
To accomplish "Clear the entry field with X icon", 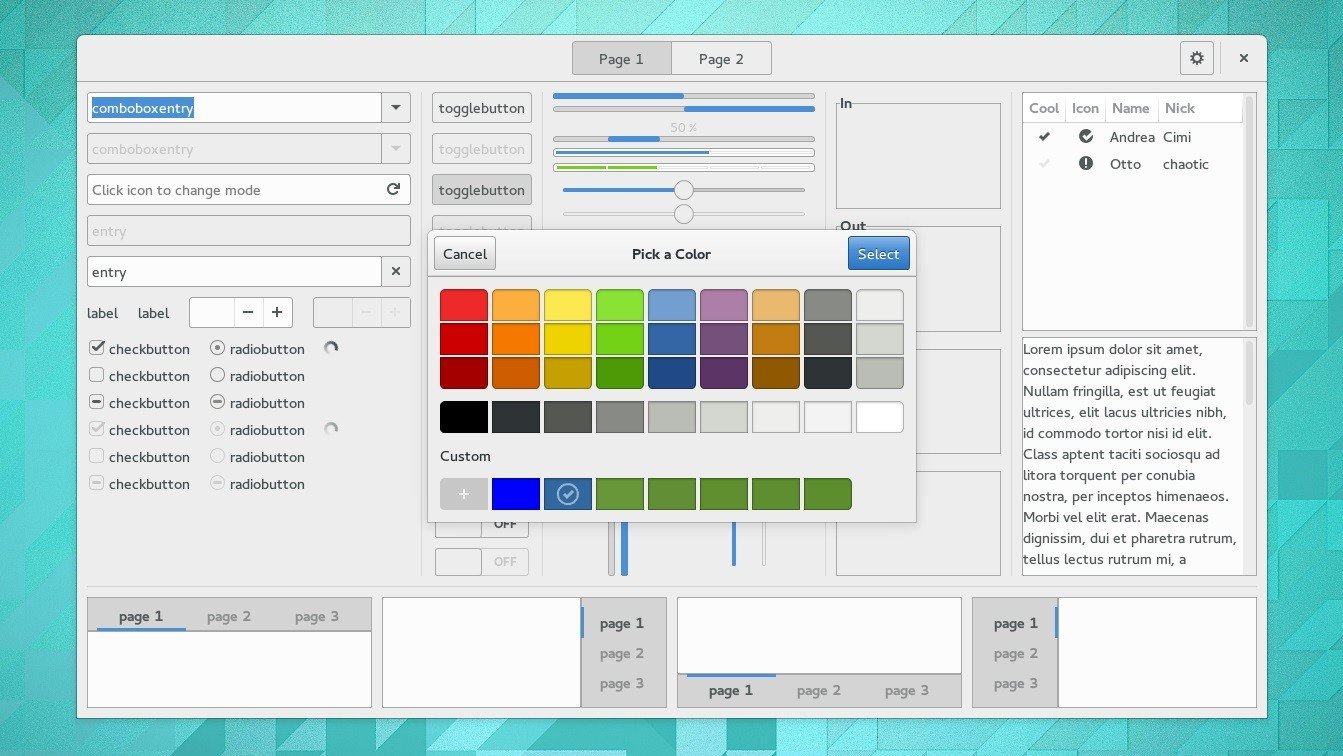I will (395, 272).
